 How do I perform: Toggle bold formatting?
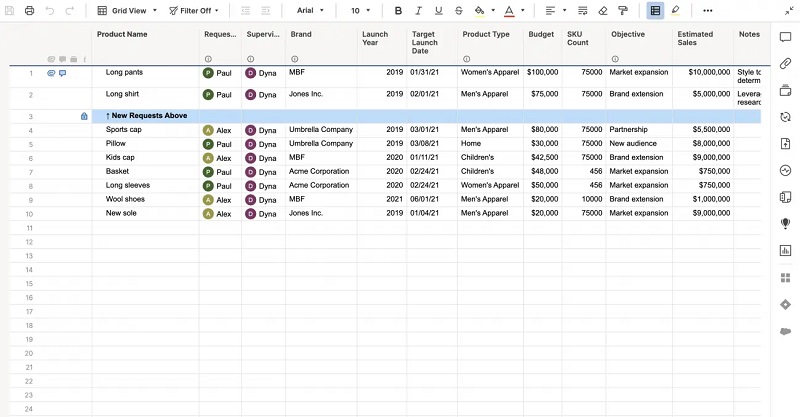(399, 10)
